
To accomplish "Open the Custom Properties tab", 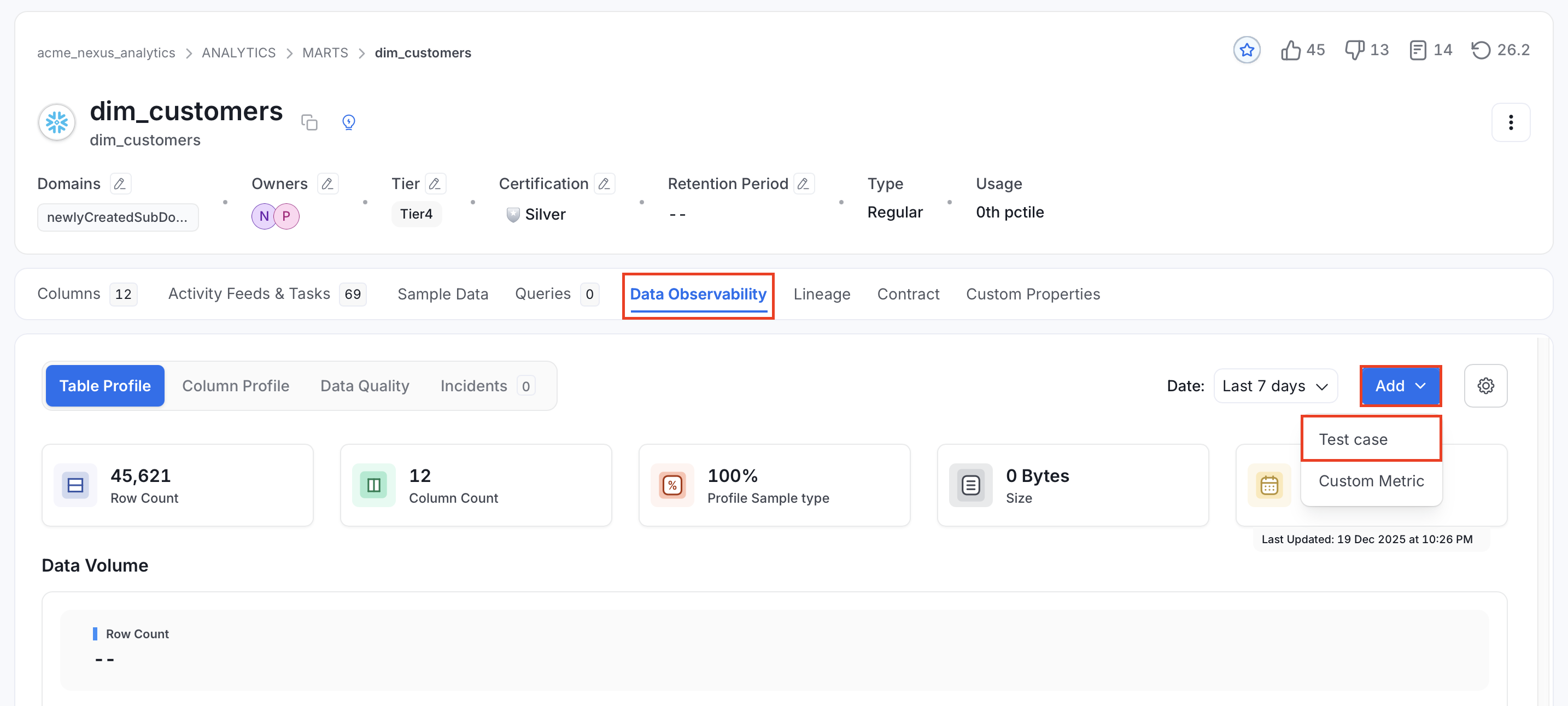I will (1032, 294).
